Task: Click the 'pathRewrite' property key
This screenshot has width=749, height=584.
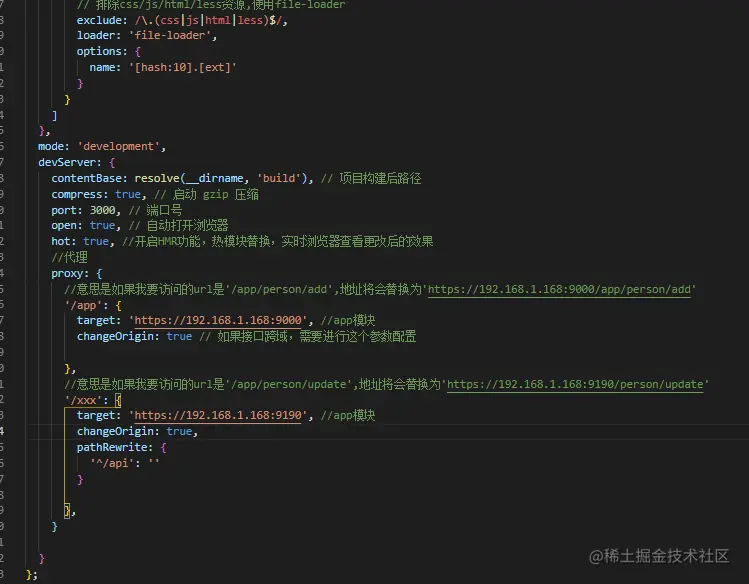Action: pyautogui.click(x=112, y=447)
